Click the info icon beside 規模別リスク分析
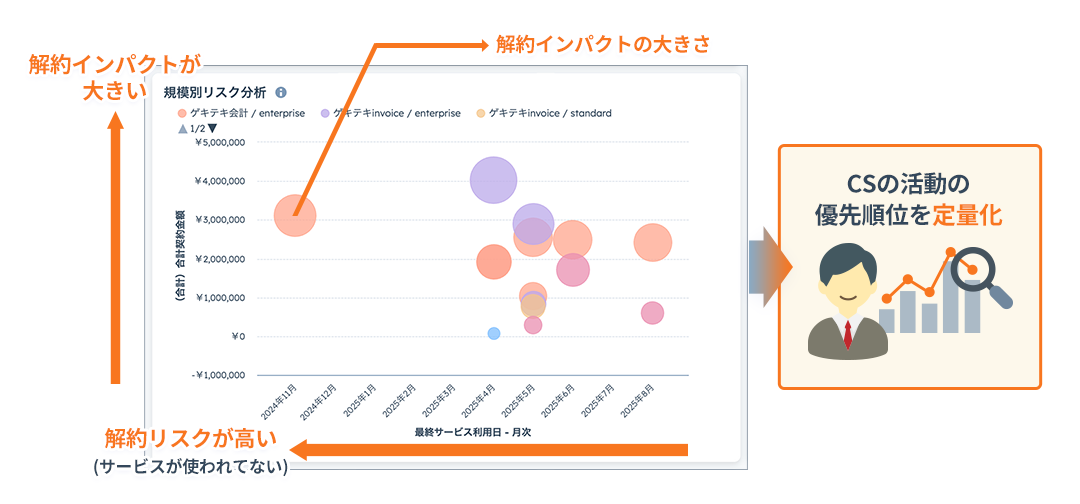This screenshot has width=1080, height=504. pyautogui.click(x=281, y=92)
